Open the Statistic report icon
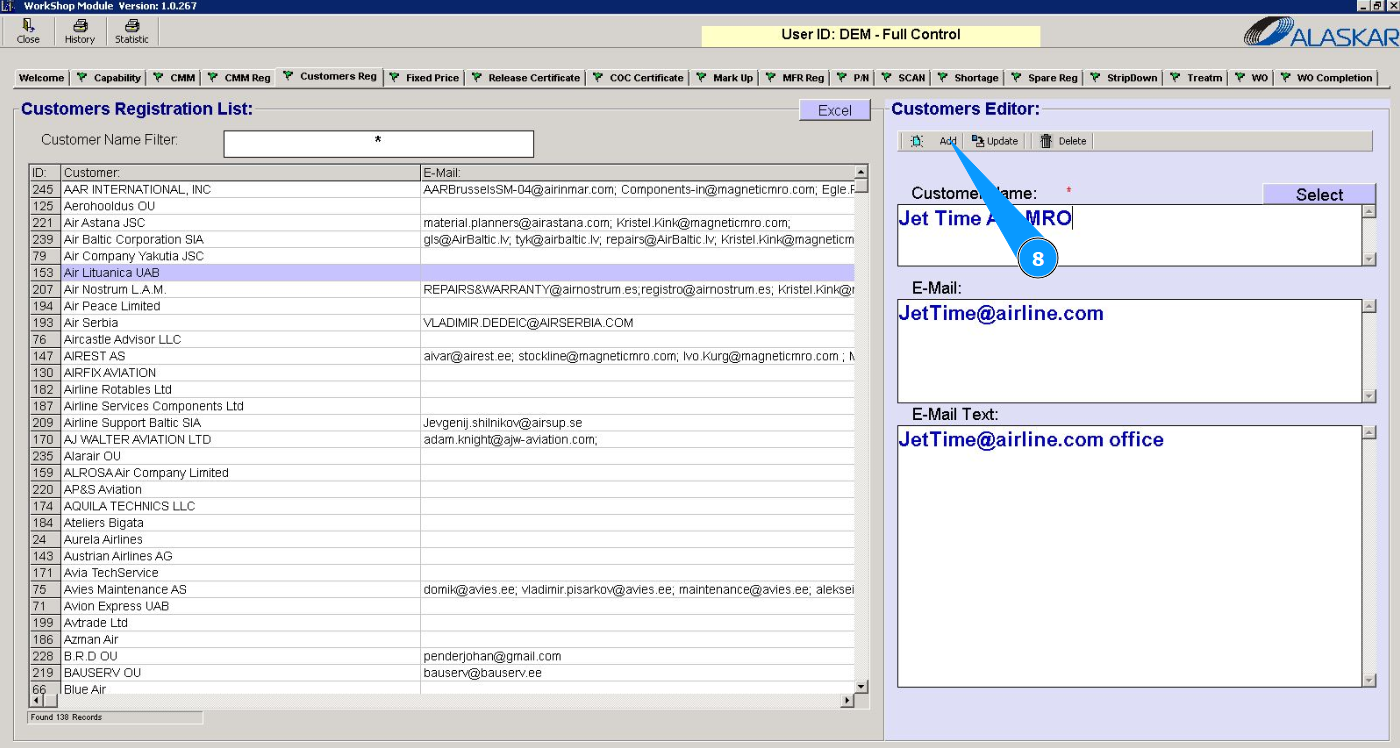Screen dimensions: 1400x749 (x=131, y=26)
